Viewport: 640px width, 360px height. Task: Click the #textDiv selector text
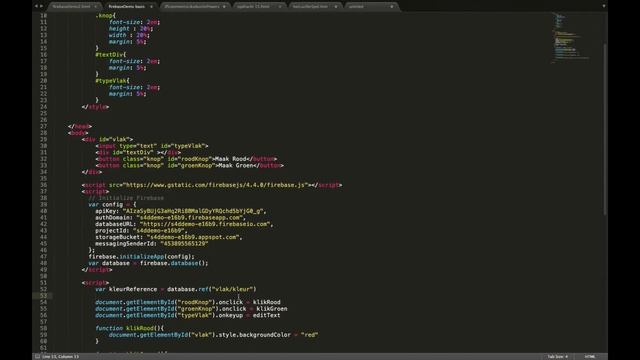(x=111, y=55)
